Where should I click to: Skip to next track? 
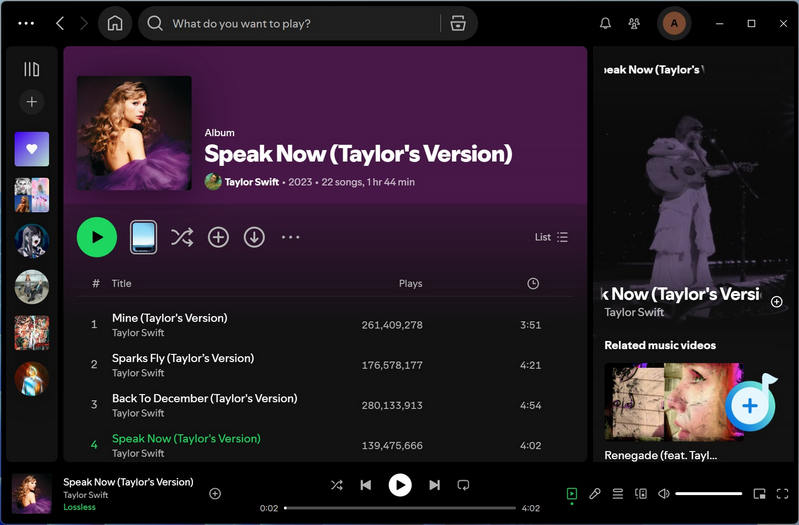pyautogui.click(x=434, y=485)
